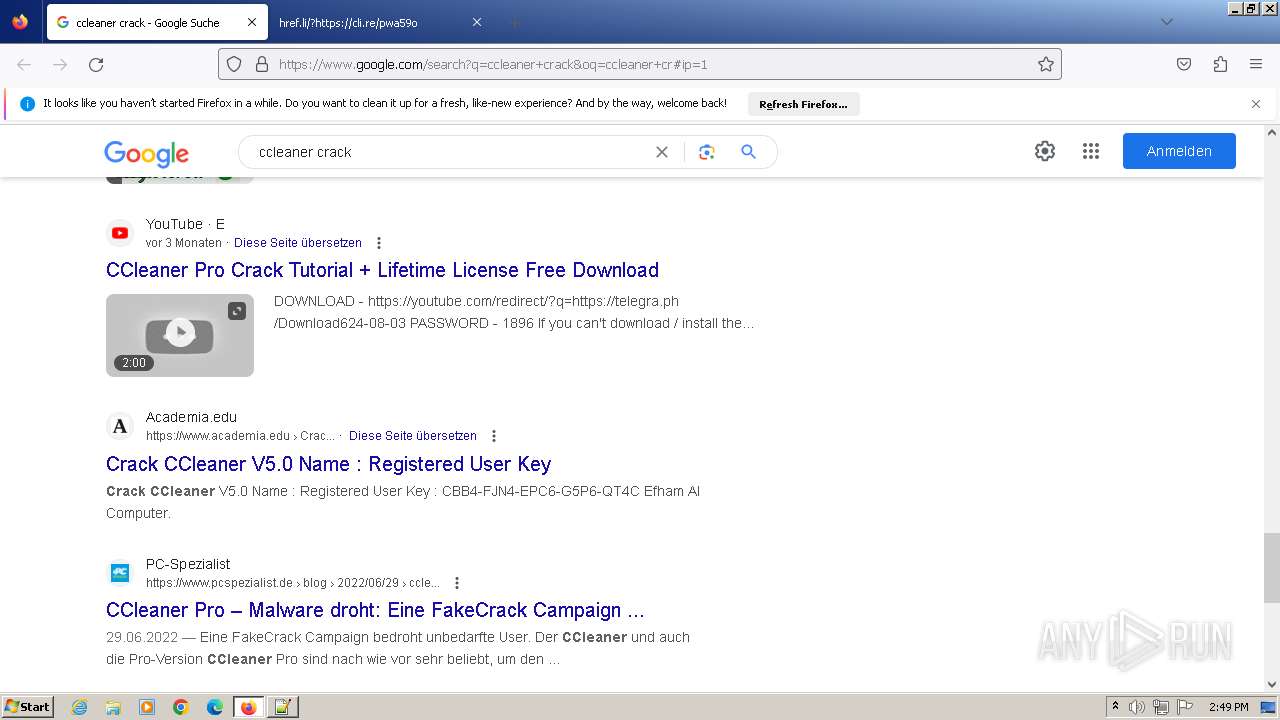1280x720 pixels.
Task: Click the 2:49 PM taskbar clock
Action: click(x=1228, y=707)
